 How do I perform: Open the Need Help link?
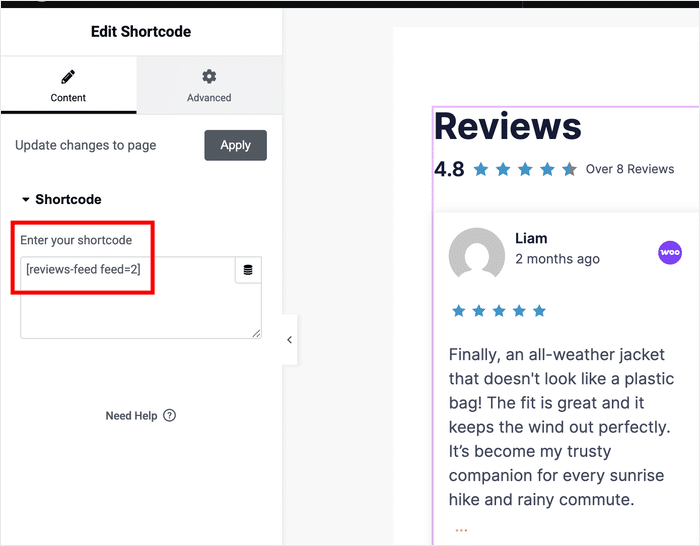click(141, 416)
